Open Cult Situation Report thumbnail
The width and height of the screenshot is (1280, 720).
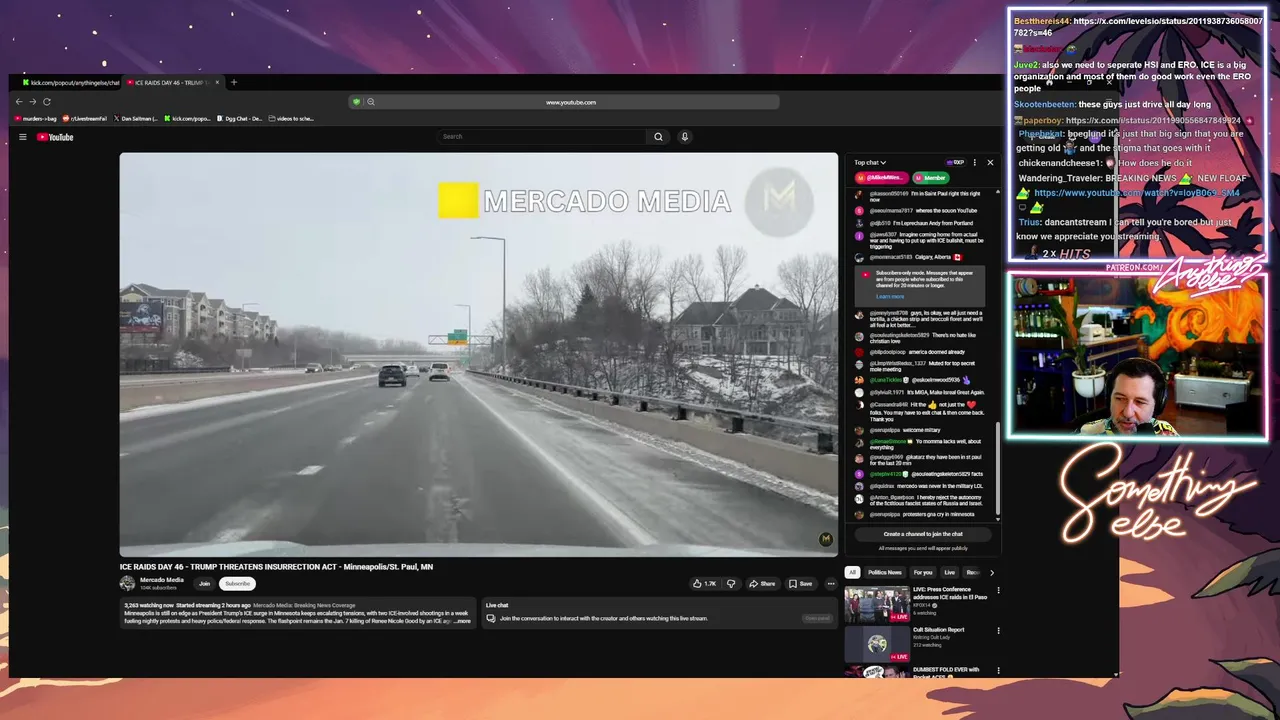876,644
